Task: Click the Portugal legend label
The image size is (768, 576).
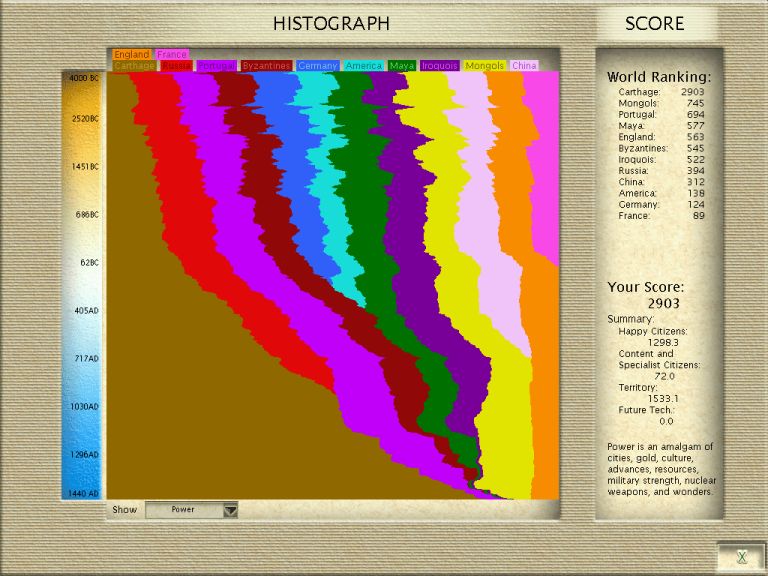Action: 217,66
